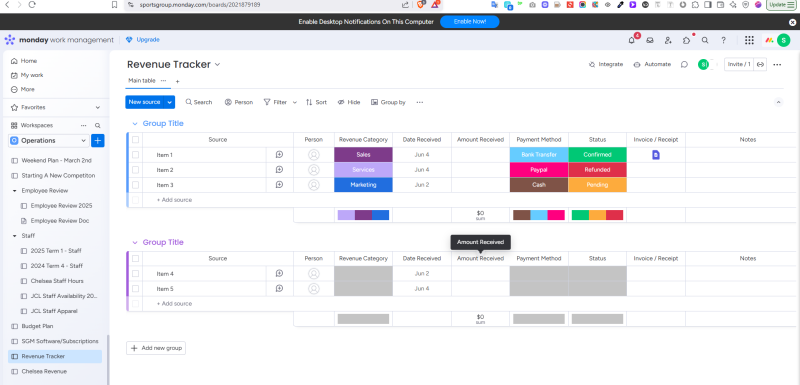
Task: Select the Main table tab
Action: click(x=142, y=81)
